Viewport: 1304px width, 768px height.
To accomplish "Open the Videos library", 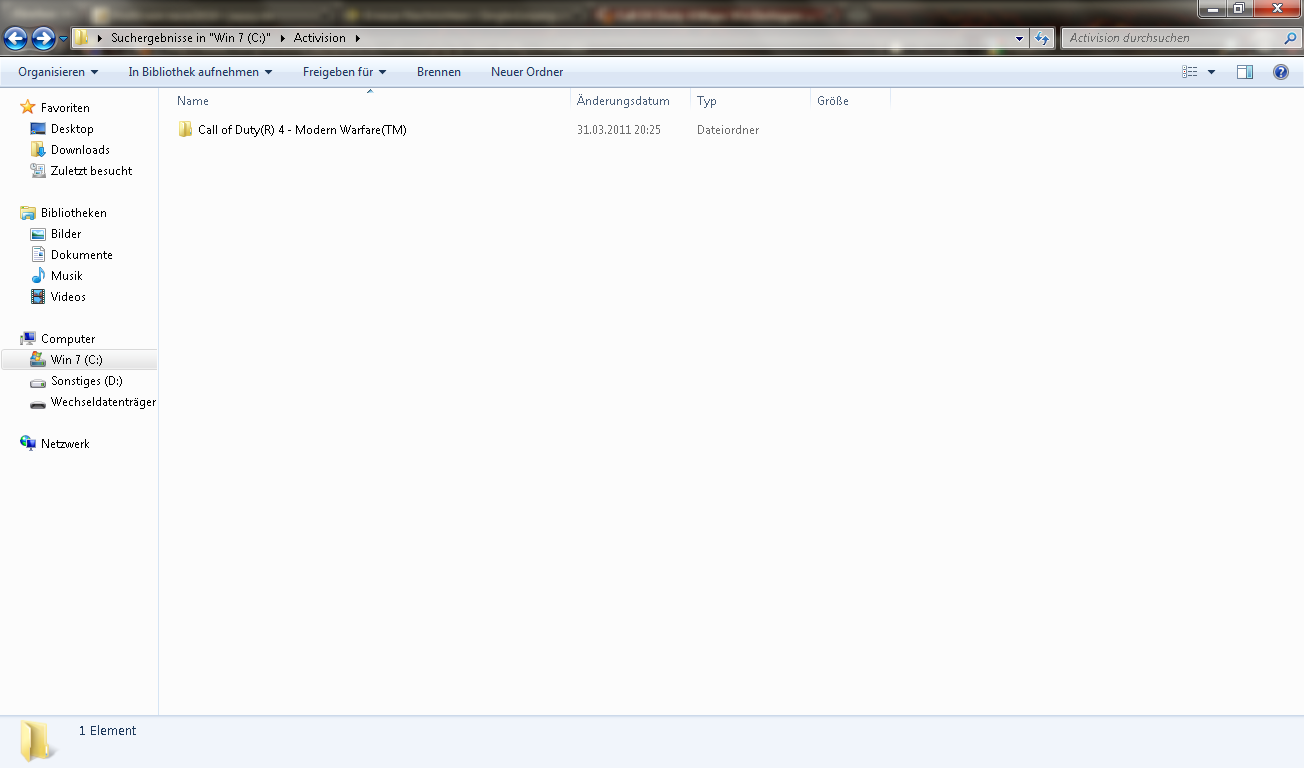I will [68, 297].
